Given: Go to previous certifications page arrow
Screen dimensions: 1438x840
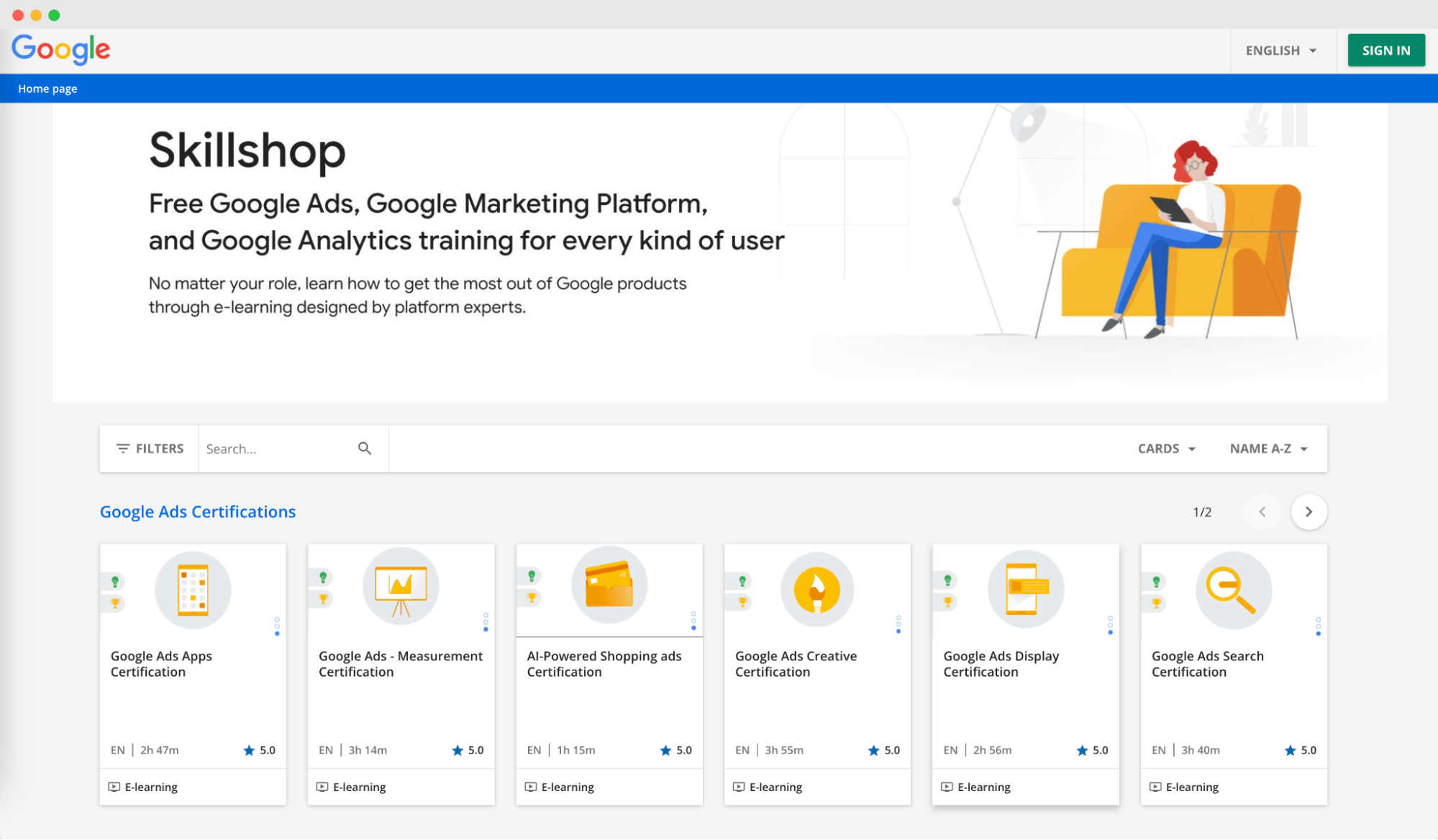Looking at the screenshot, I should pos(1262,511).
